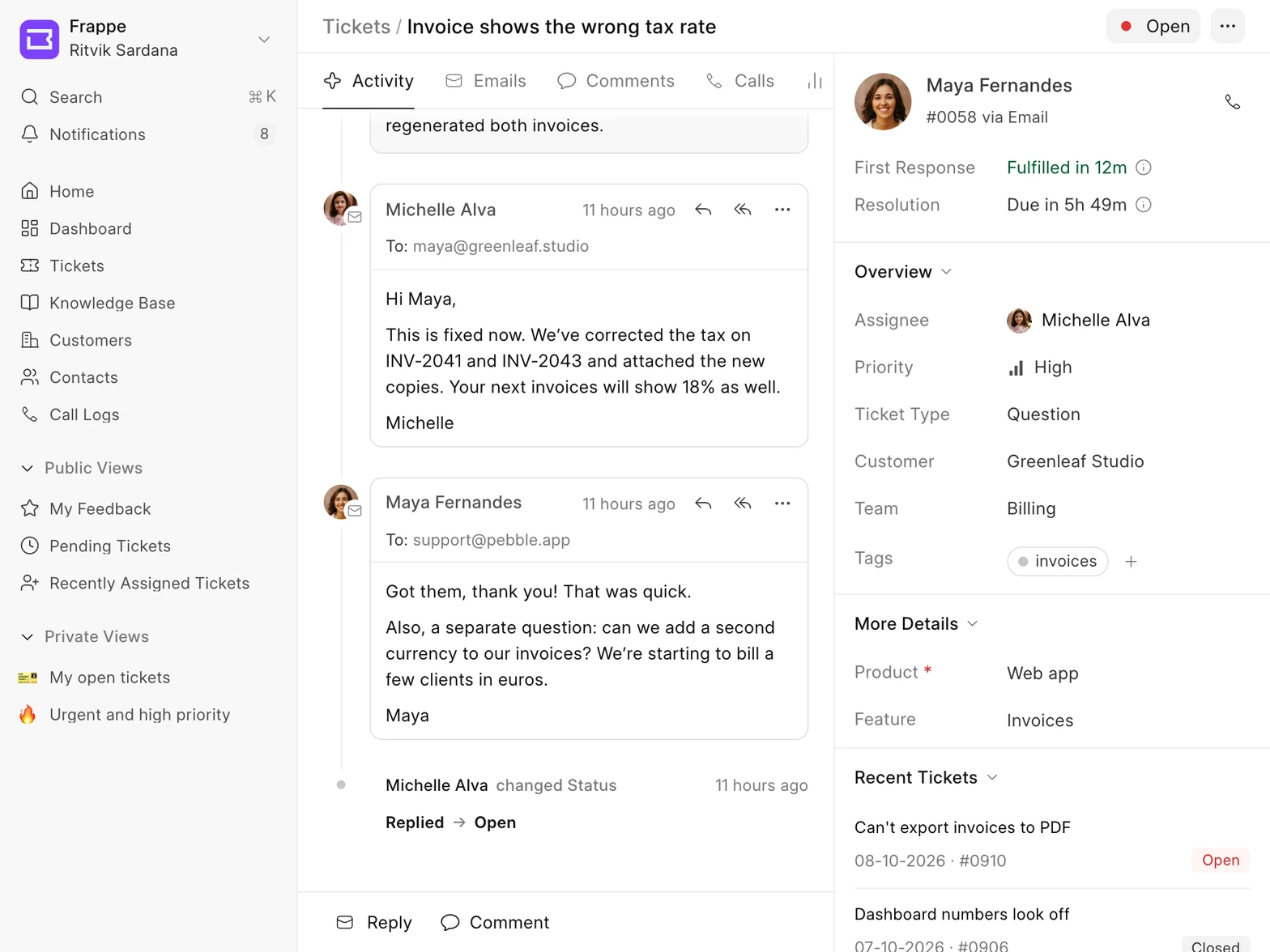This screenshot has height=952, width=1270.
Task: Reply all on Maya Fernandes's email
Action: tap(743, 504)
